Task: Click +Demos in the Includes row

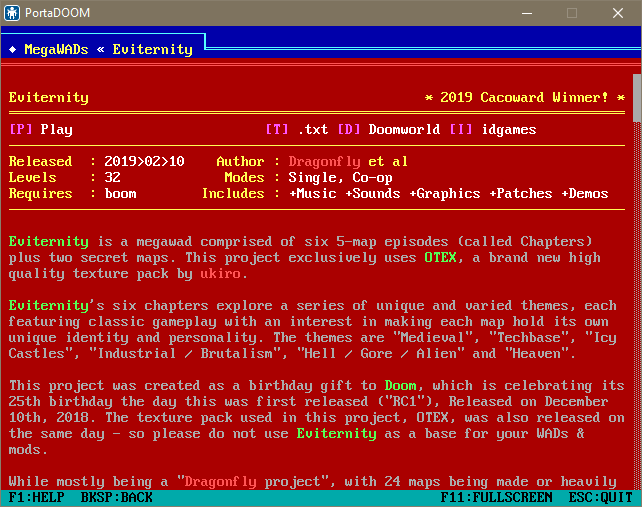Action: (585, 193)
